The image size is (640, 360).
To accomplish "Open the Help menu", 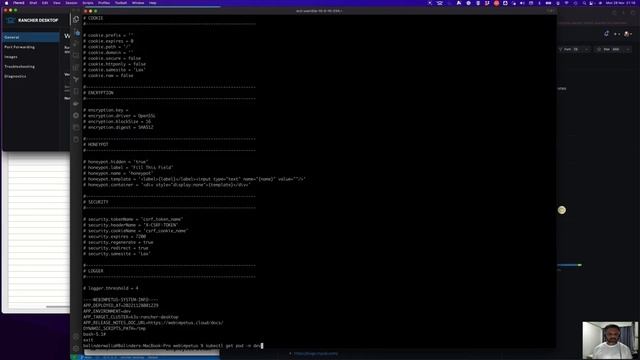I will pyautogui.click(x=152, y=3).
